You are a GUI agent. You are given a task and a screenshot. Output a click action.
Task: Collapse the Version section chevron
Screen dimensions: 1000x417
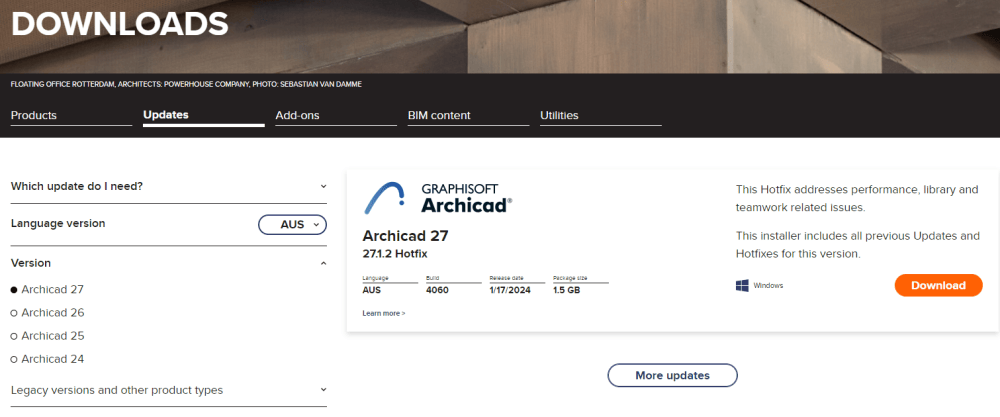tap(323, 263)
